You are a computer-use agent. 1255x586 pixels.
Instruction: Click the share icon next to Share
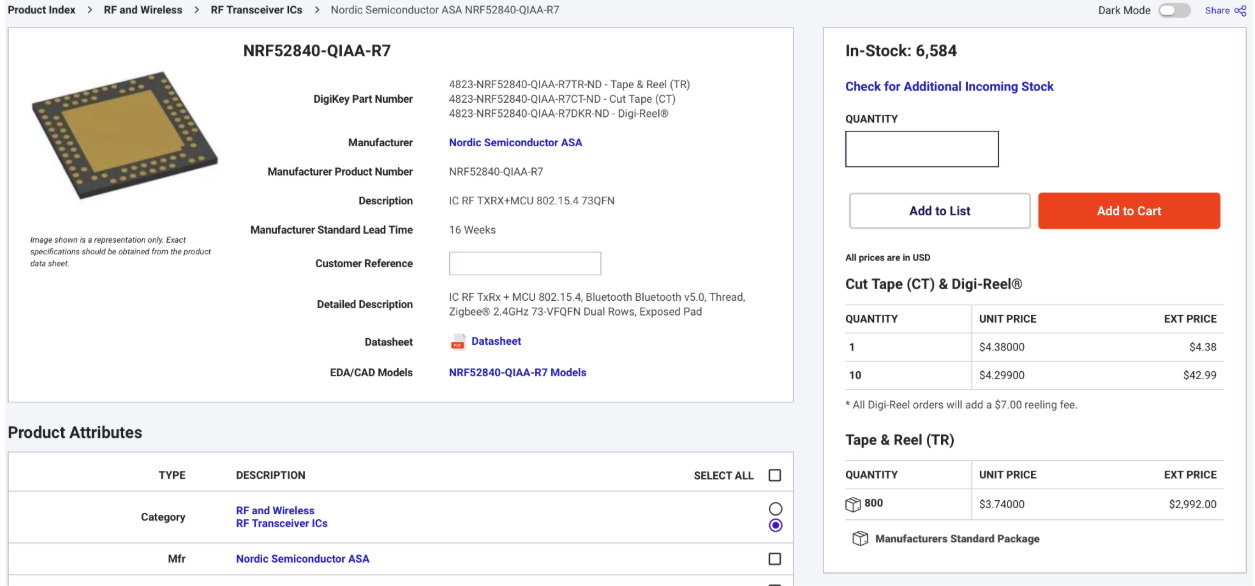pyautogui.click(x=1240, y=11)
